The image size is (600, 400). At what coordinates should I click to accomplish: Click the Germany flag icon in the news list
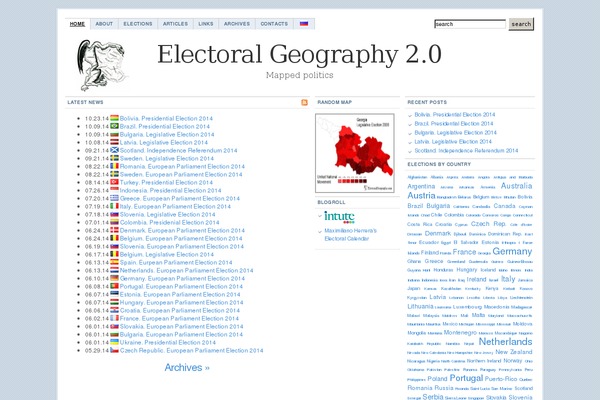click(x=114, y=278)
